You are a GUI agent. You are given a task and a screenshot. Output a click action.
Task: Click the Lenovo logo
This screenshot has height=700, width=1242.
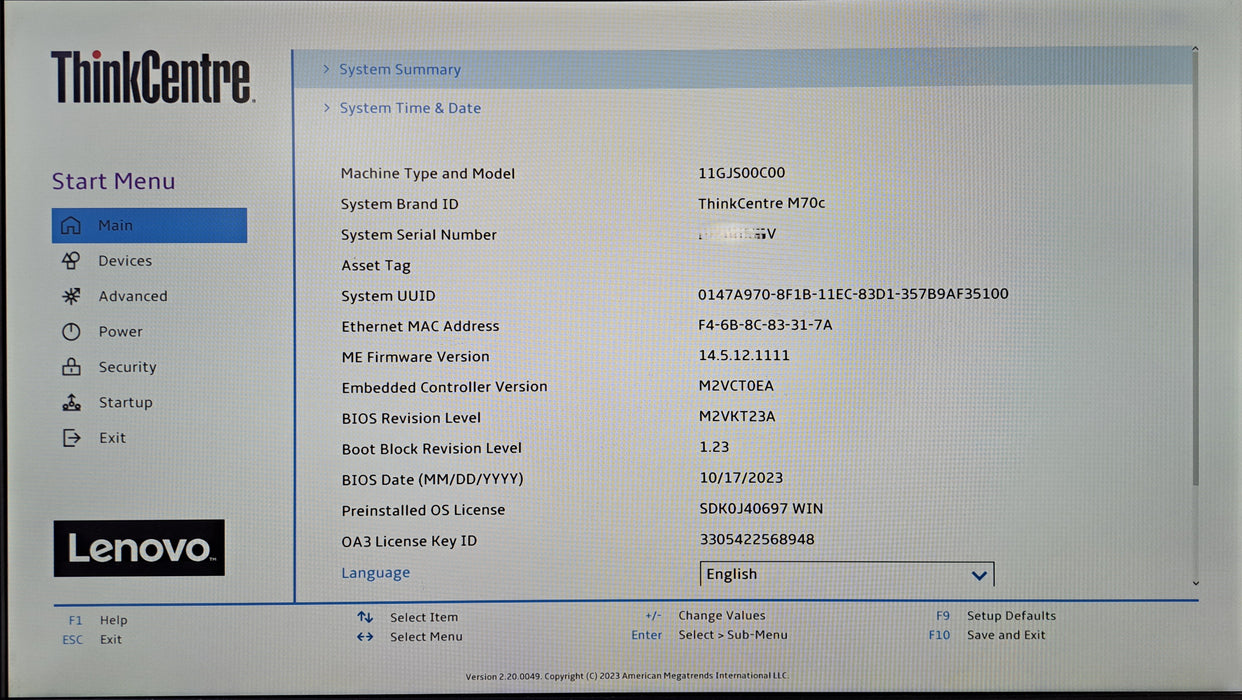tap(139, 548)
